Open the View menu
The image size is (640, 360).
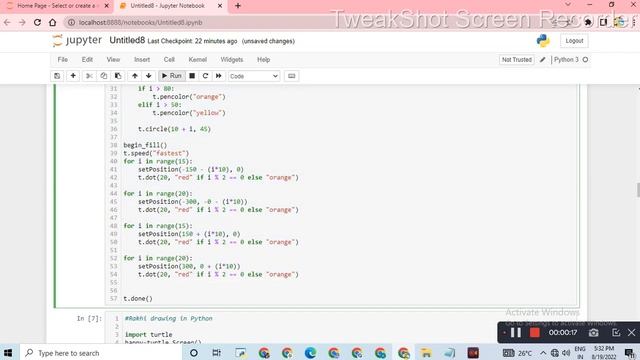tap(113, 60)
